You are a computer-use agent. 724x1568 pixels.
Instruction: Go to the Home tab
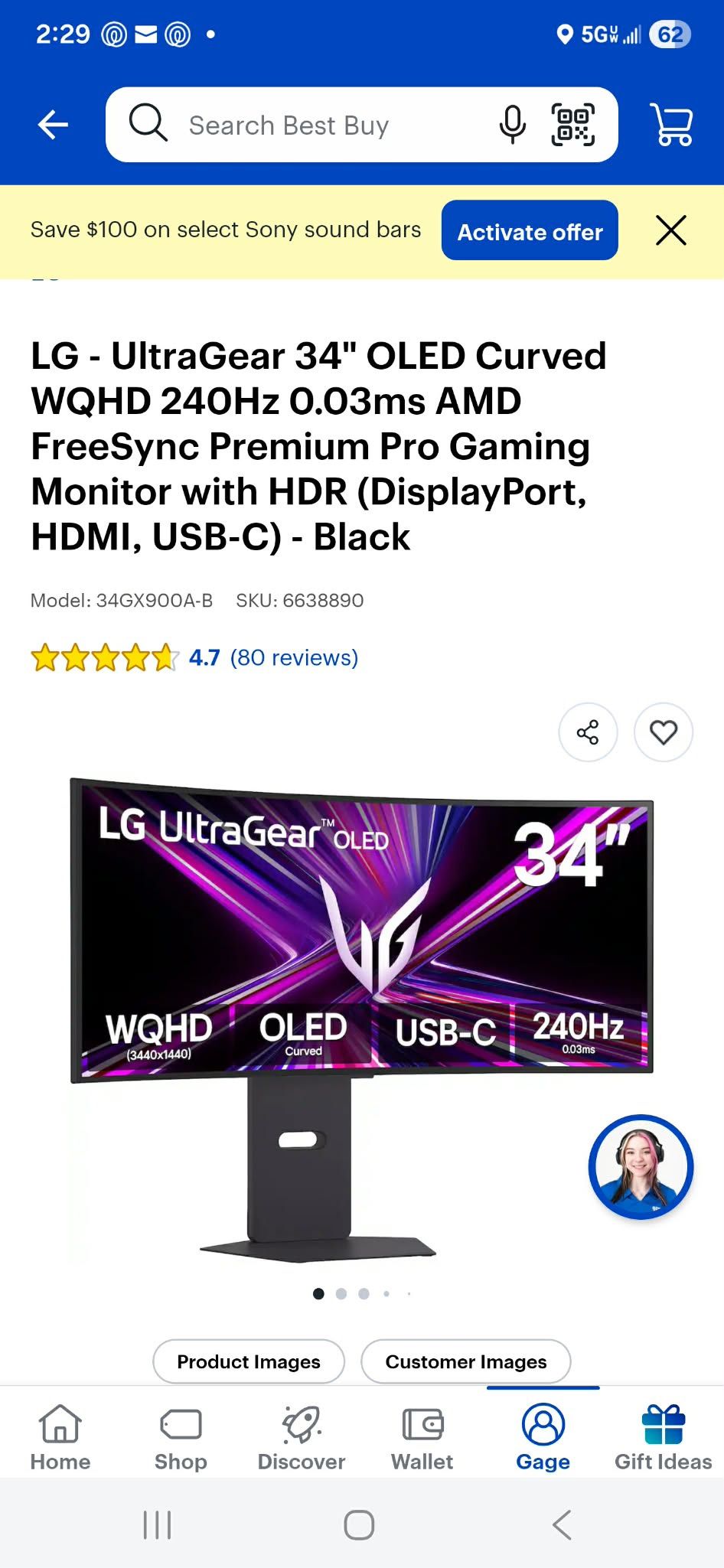tap(60, 1437)
